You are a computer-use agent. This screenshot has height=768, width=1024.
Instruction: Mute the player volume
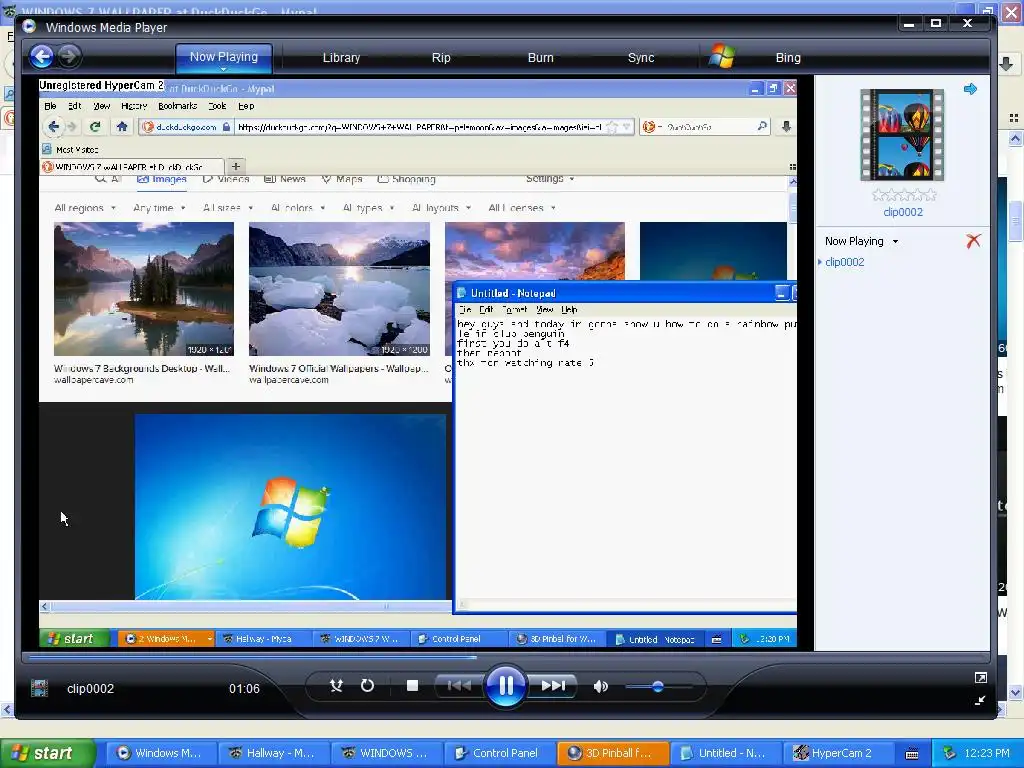click(601, 686)
